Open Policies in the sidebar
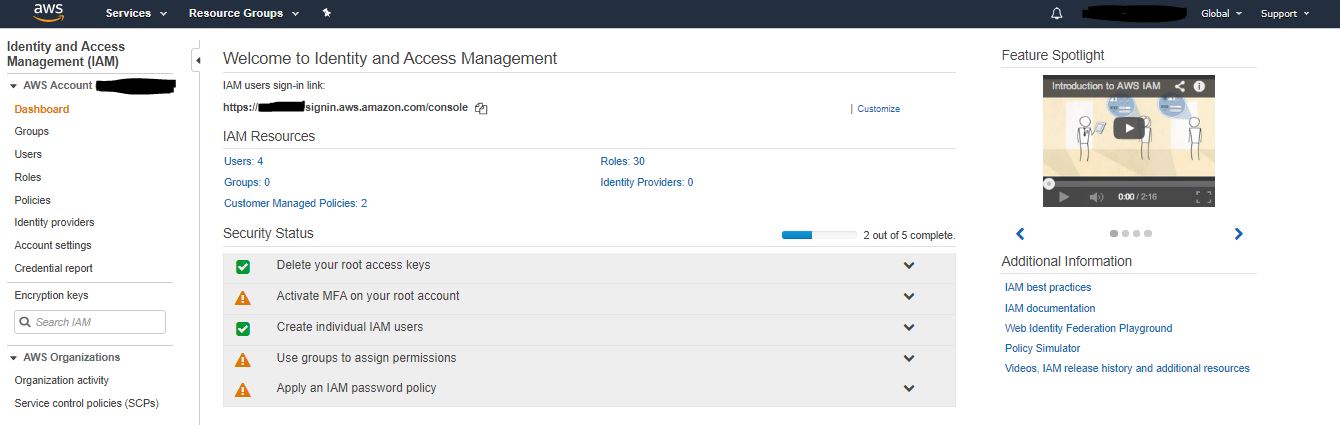The image size is (1340, 425). point(33,200)
